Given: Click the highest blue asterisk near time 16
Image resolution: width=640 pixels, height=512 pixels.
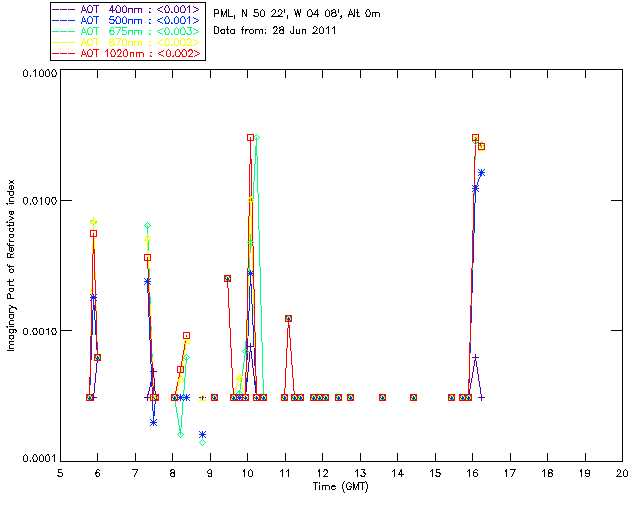Looking at the screenshot, I should click(482, 173).
